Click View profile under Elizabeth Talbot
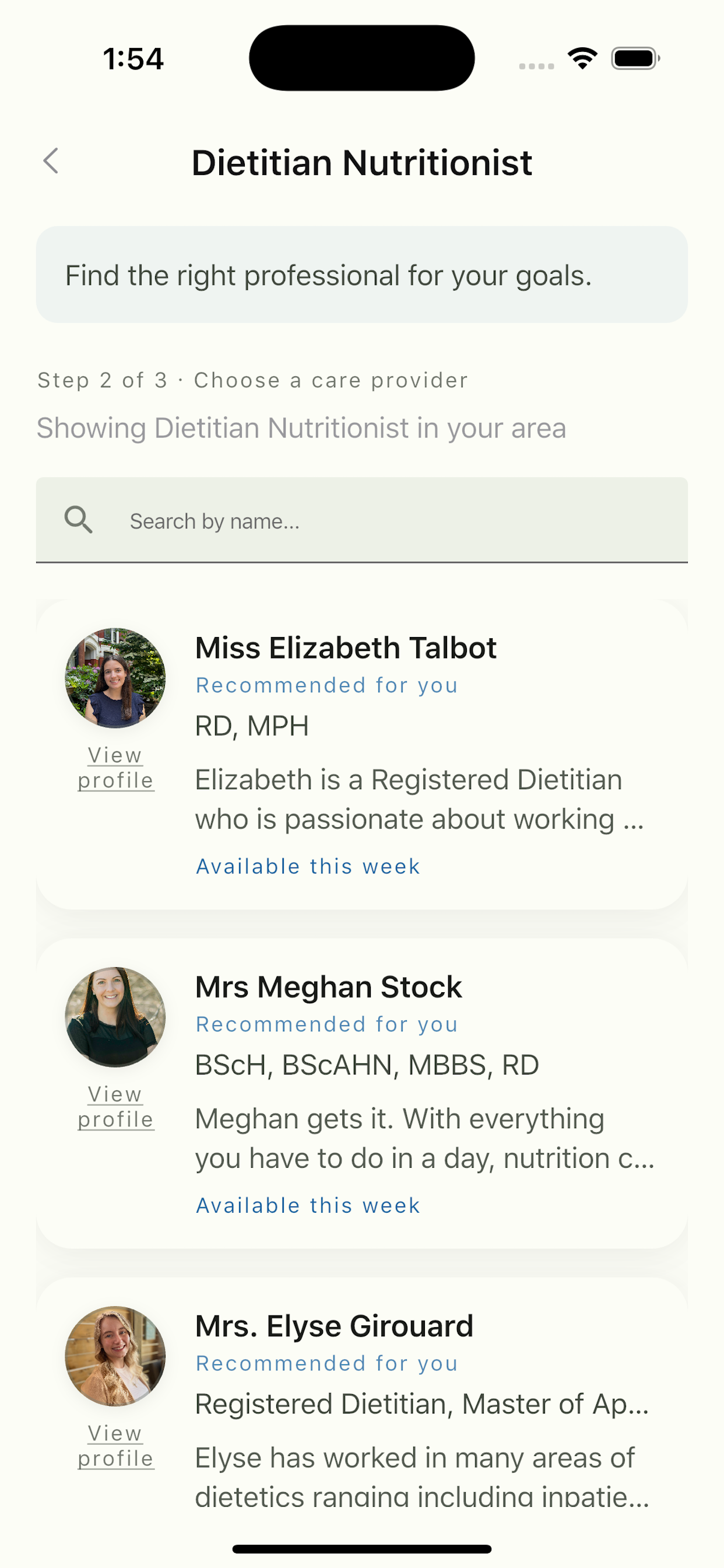Viewport: 724px width, 1568px height. tap(115, 768)
